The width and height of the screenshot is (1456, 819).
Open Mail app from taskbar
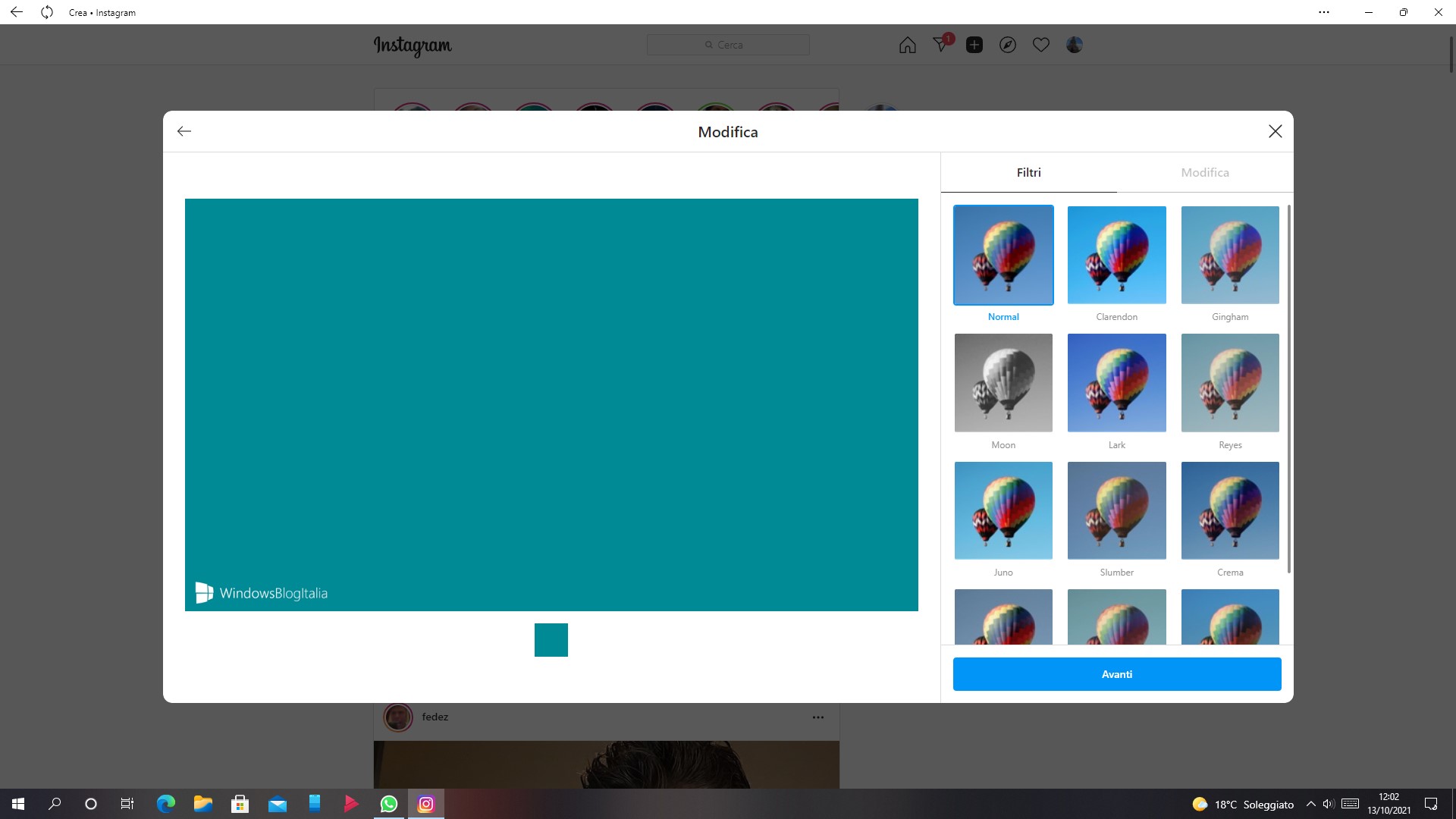[x=277, y=804]
